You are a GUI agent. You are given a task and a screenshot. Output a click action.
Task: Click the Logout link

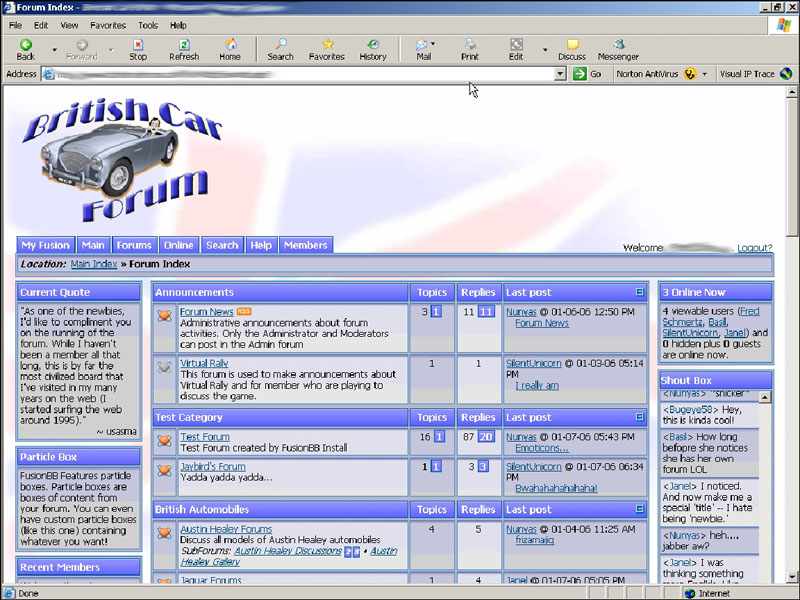pos(754,248)
